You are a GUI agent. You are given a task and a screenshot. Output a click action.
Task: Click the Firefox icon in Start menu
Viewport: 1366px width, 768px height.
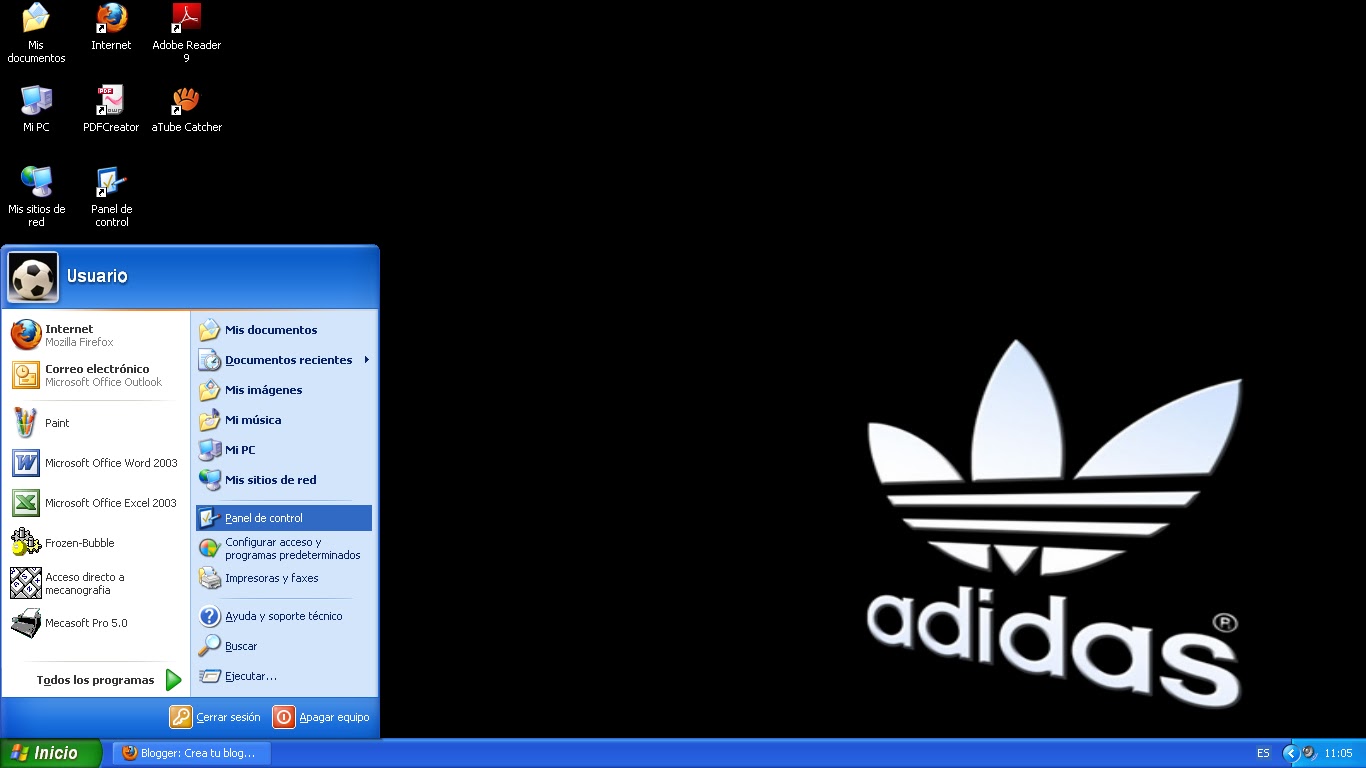click(x=26, y=335)
